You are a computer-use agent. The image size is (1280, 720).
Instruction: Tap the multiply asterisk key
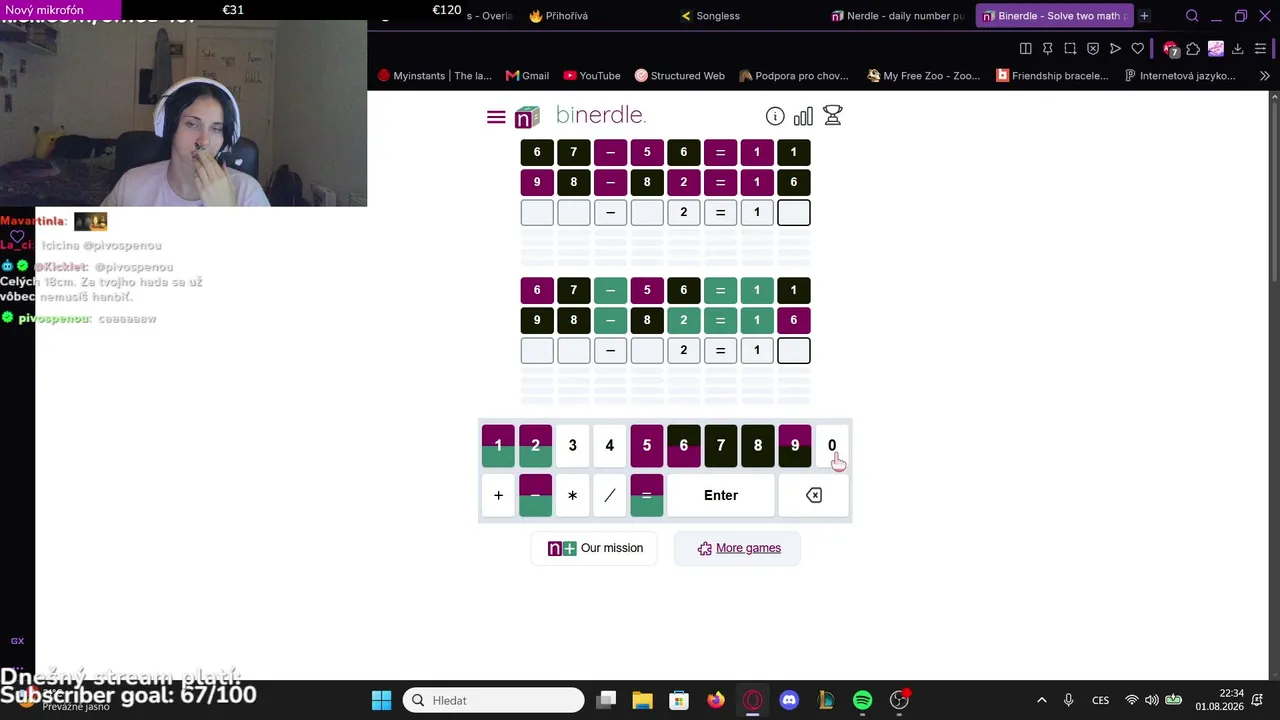pos(573,495)
